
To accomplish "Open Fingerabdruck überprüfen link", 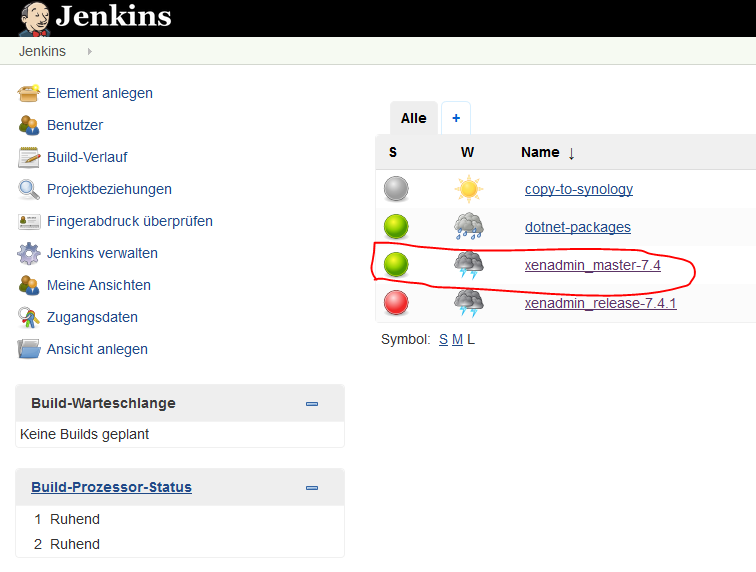I will [x=130, y=221].
